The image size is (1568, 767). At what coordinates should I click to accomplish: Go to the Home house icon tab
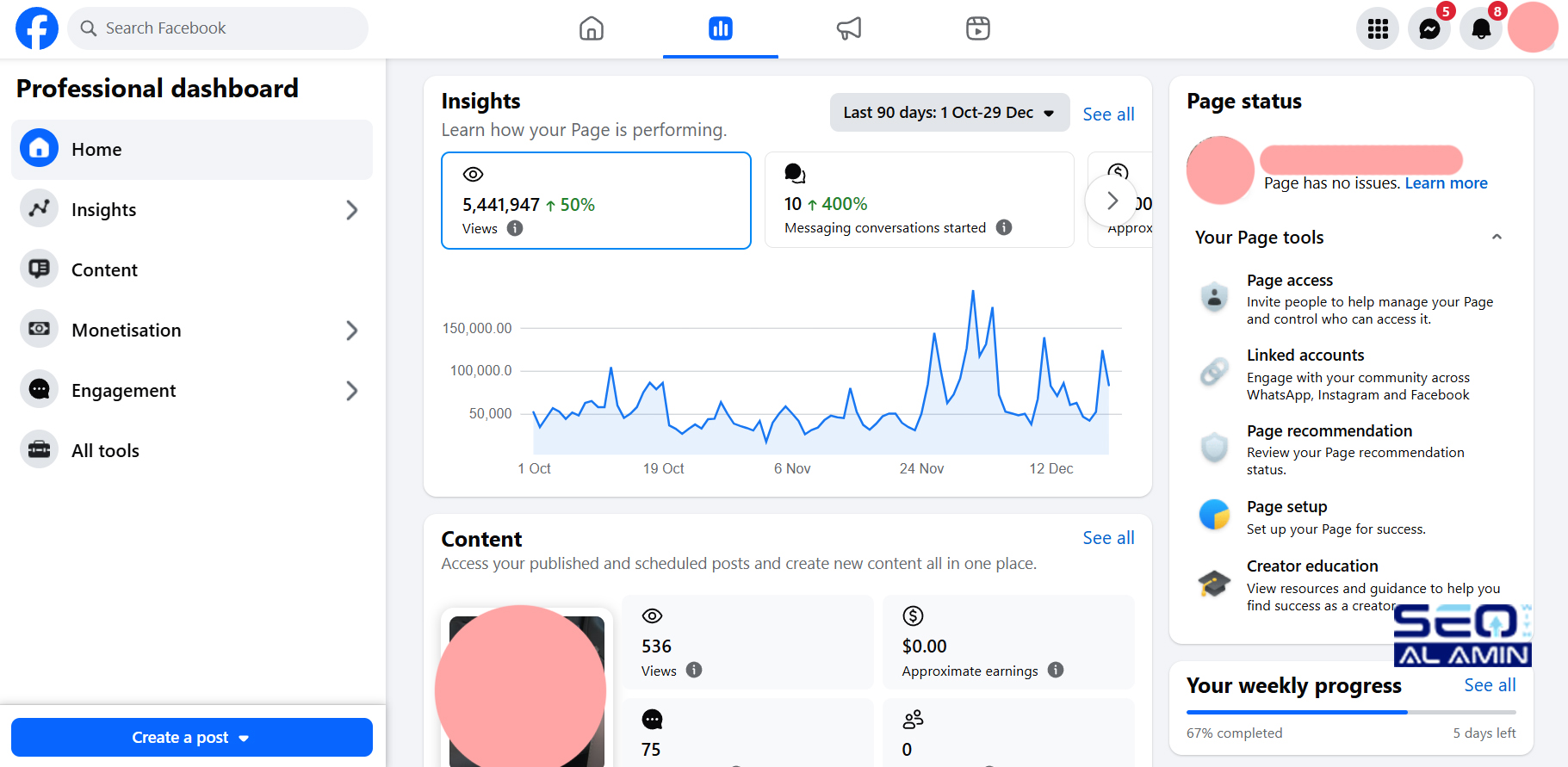pos(592,28)
